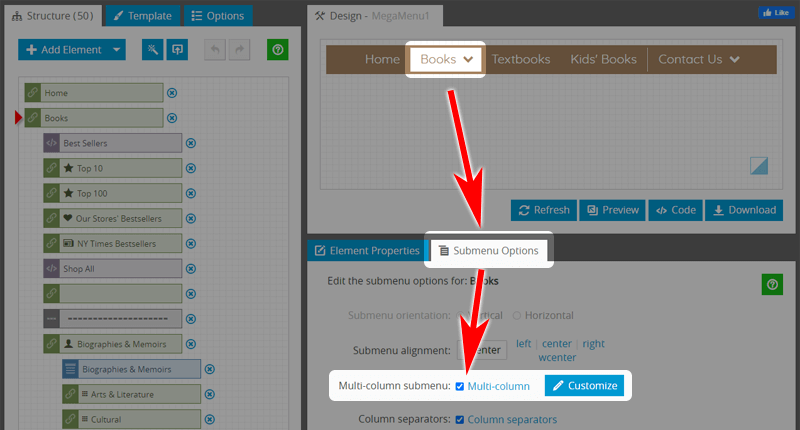The height and width of the screenshot is (430, 800).
Task: Open the Add Element dropdown arrow
Action: pyautogui.click(x=118, y=50)
